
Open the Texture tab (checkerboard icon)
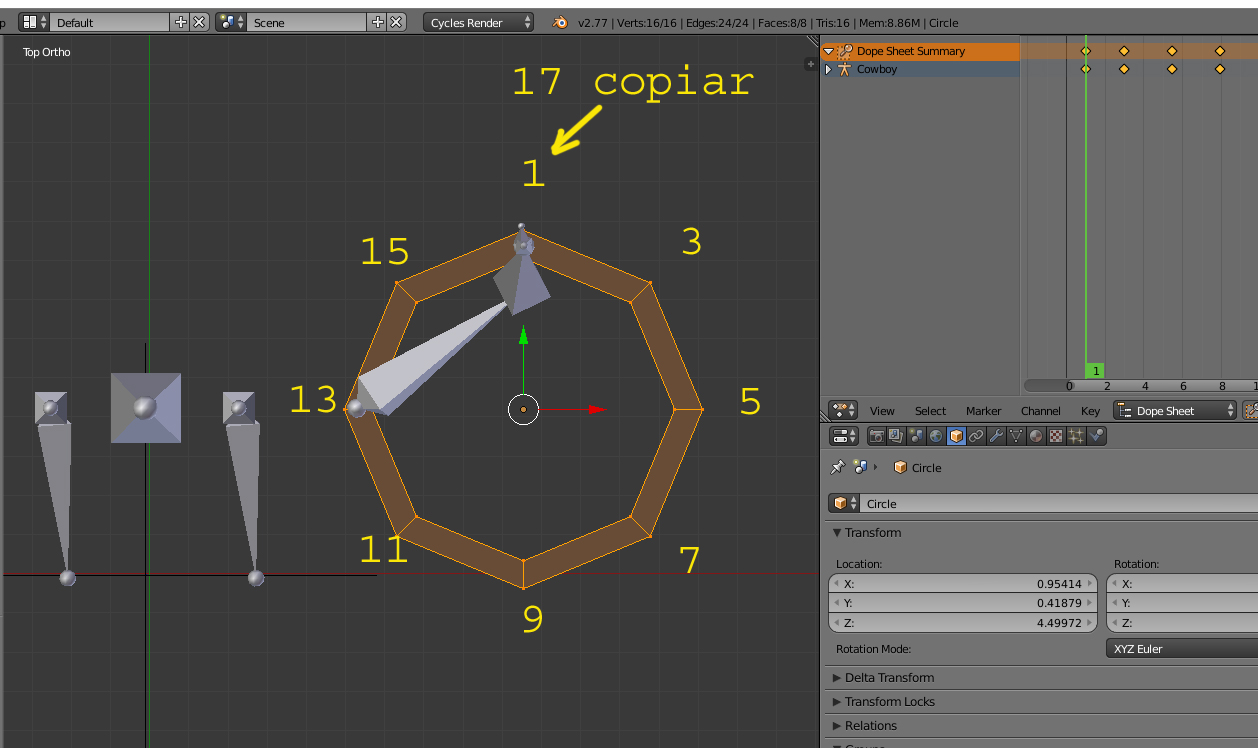1056,436
